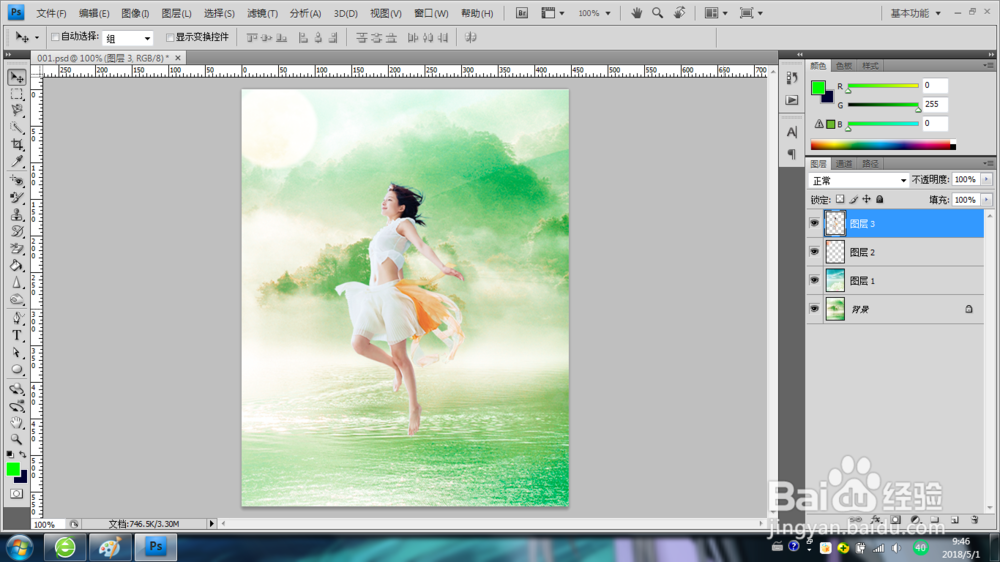Switch to the 通道 tab

pyautogui.click(x=844, y=164)
